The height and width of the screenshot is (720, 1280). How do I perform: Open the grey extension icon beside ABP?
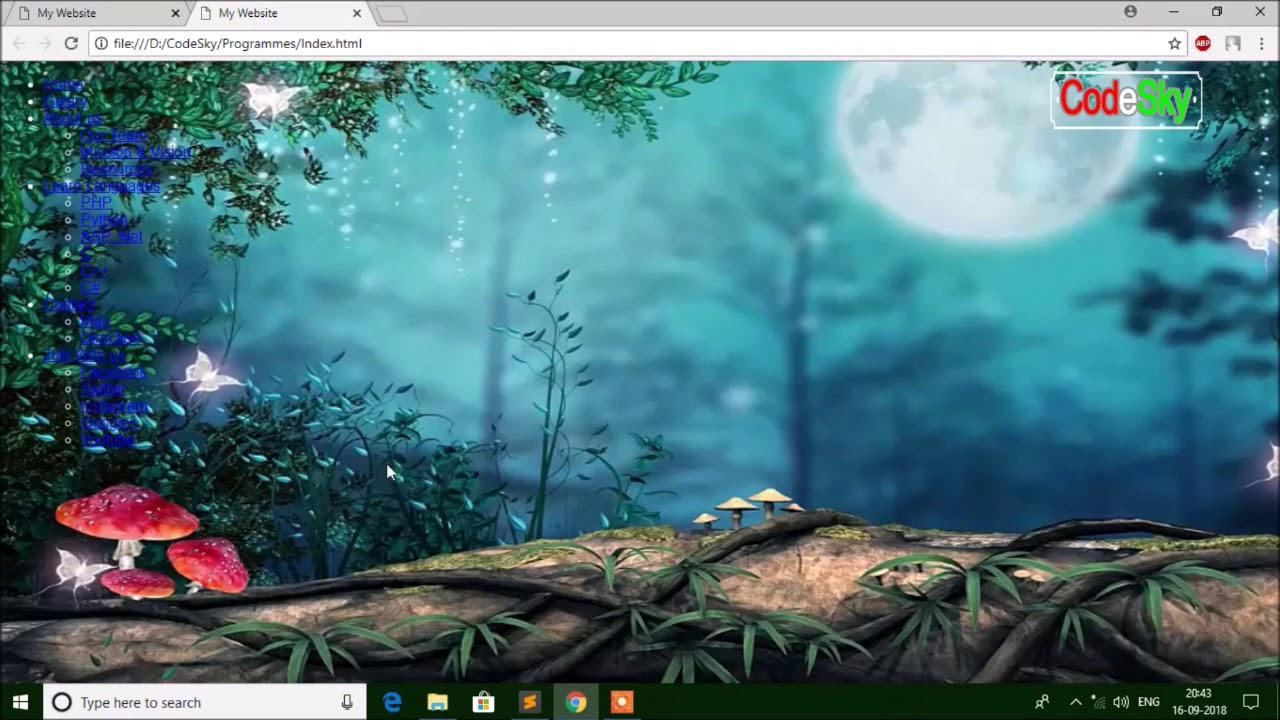[x=1233, y=43]
